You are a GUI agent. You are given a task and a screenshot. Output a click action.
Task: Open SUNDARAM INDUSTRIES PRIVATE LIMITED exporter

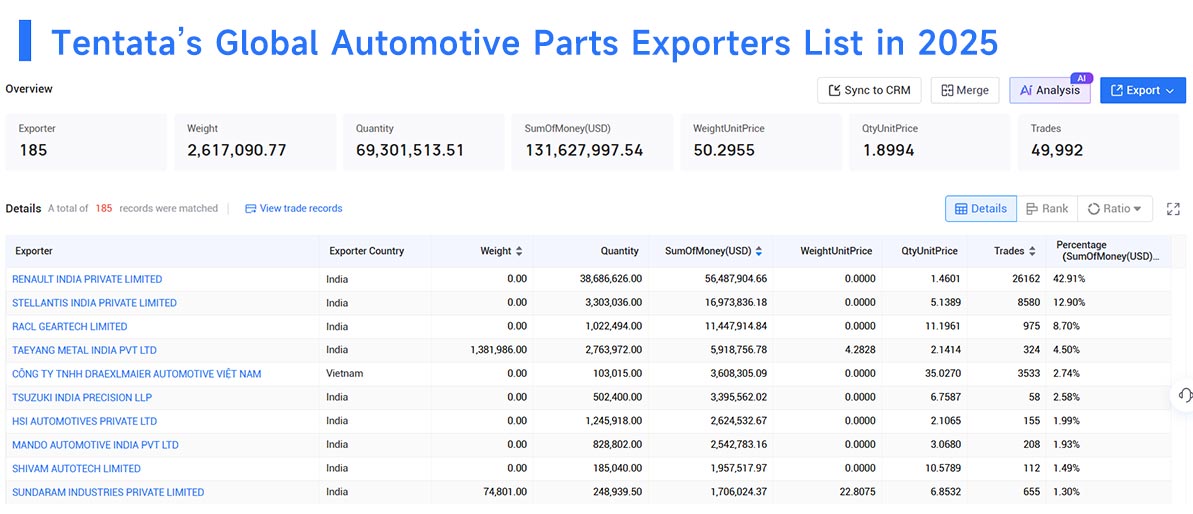point(108,492)
